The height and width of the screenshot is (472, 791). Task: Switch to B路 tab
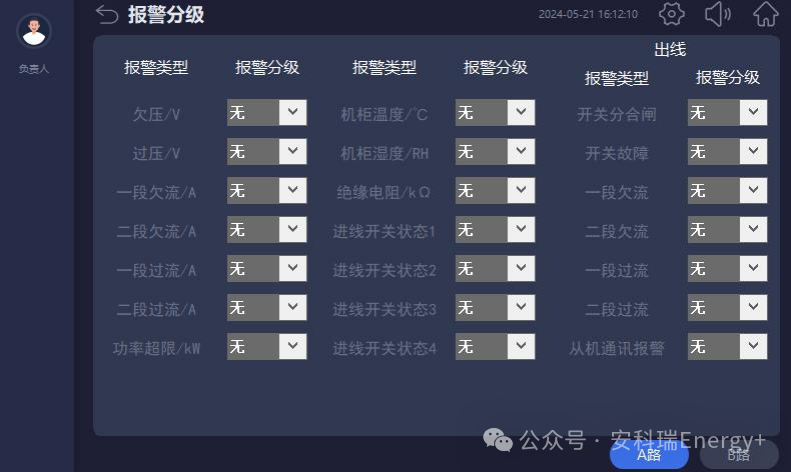pyautogui.click(x=739, y=455)
